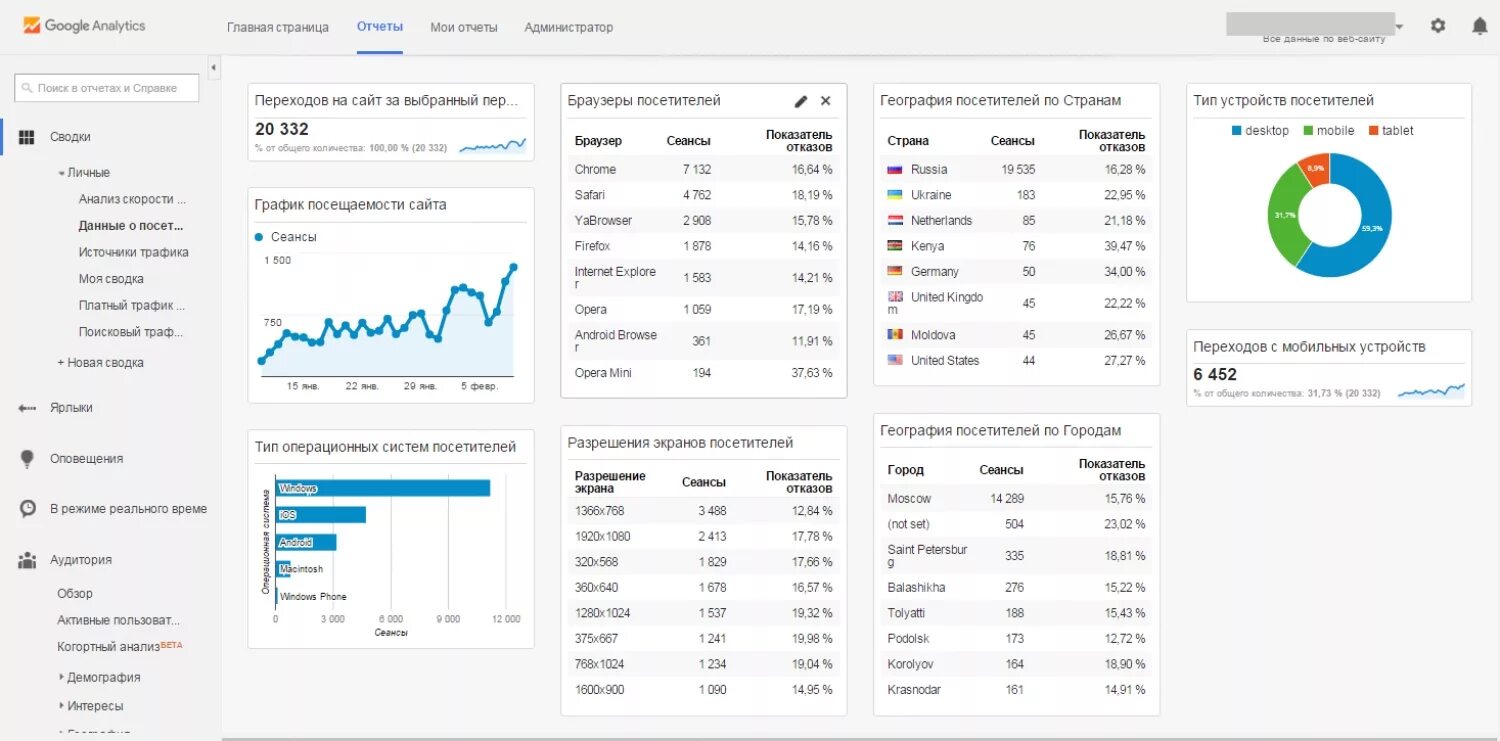This screenshot has width=1500, height=741.
Task: Click the Google Analytics logo
Action: click(x=84, y=26)
